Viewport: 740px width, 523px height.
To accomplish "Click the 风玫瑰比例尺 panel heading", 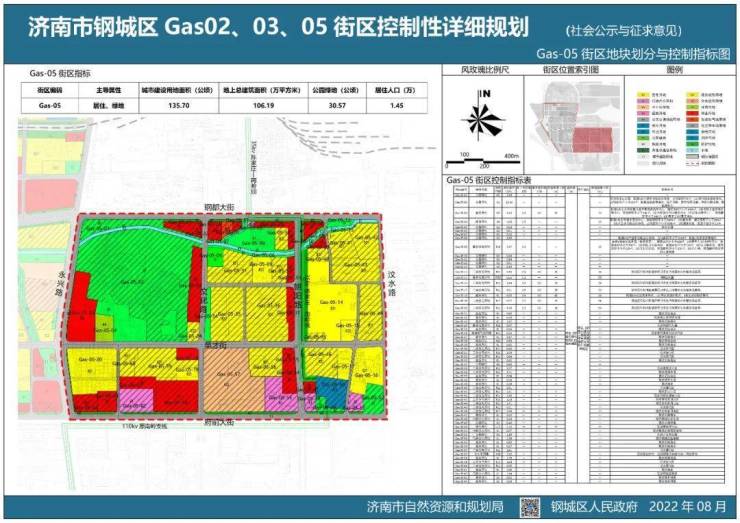I will tap(485, 70).
